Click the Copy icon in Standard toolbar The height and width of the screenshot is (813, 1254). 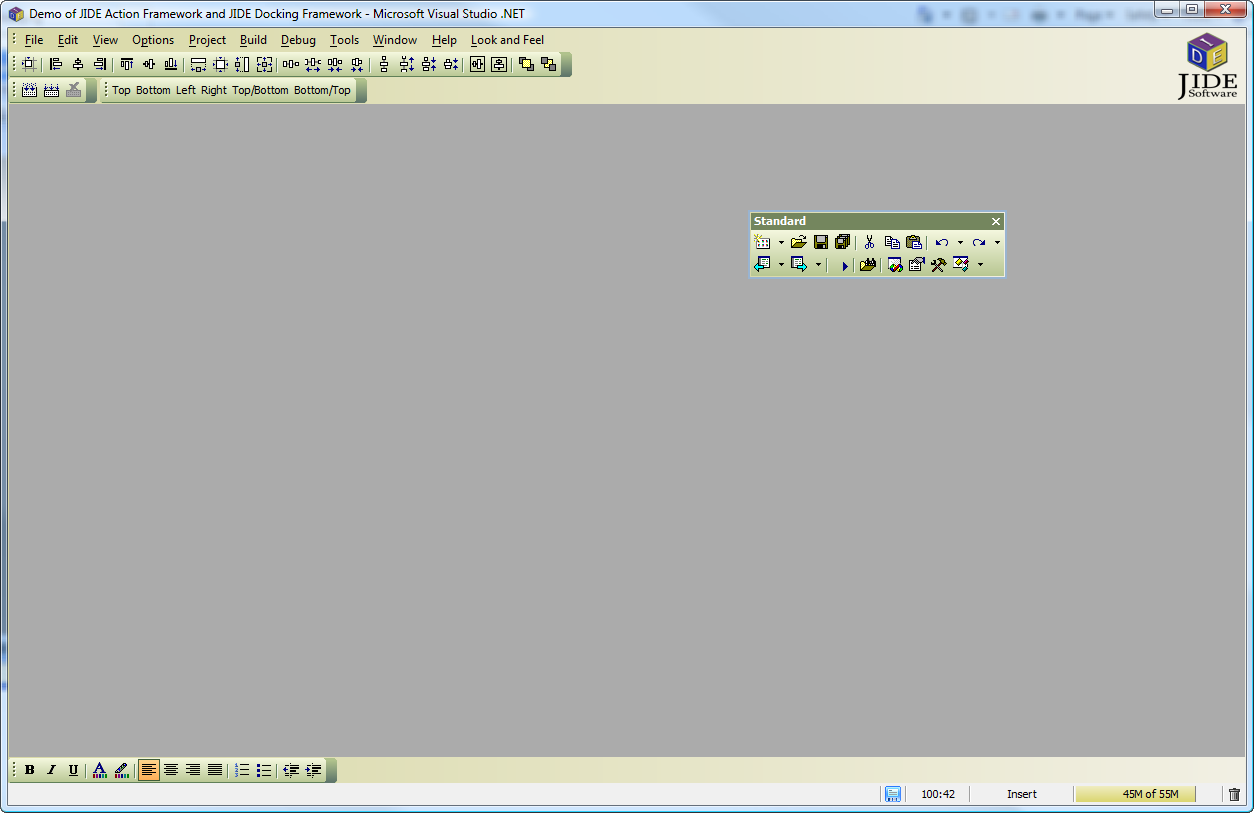[x=892, y=242]
